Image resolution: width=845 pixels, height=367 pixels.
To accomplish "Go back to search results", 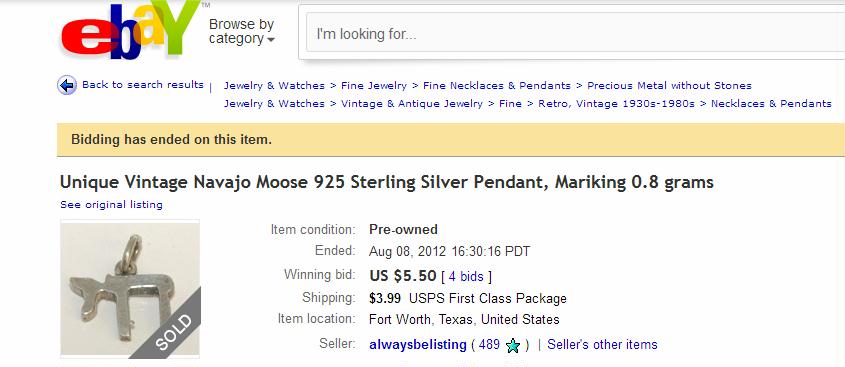I will (143, 85).
